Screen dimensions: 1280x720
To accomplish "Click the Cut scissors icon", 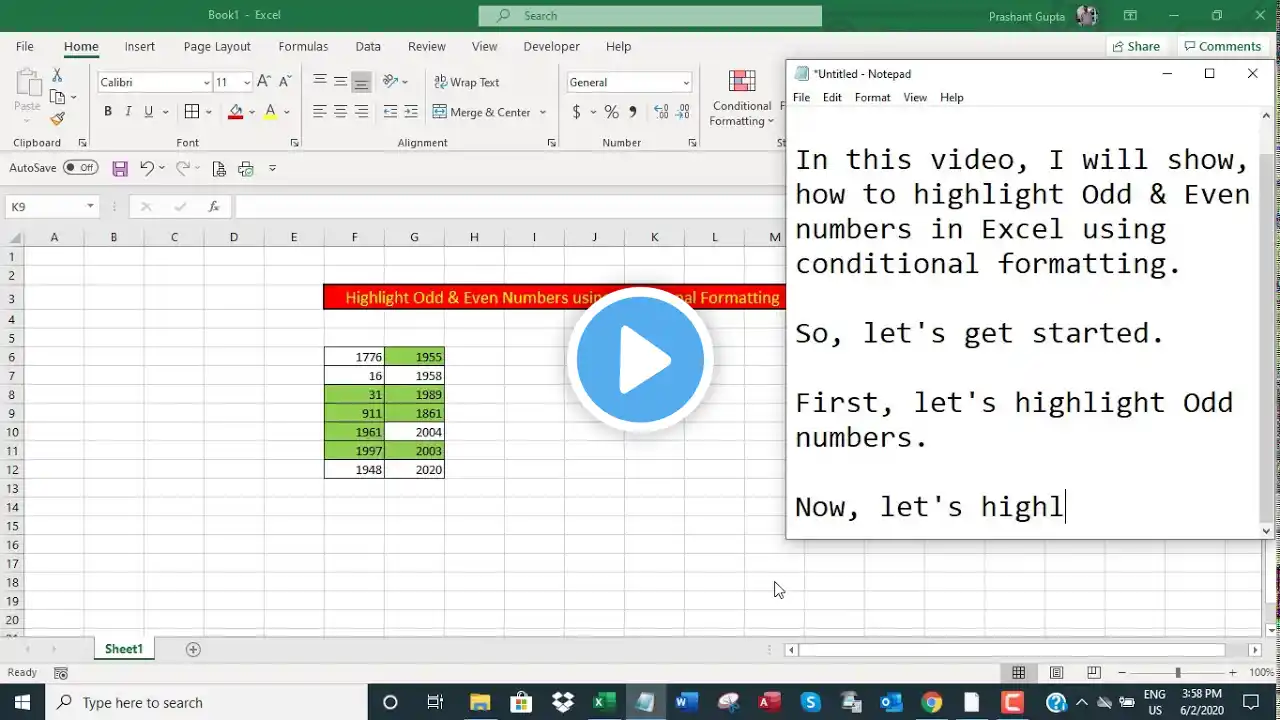I will pyautogui.click(x=57, y=76).
